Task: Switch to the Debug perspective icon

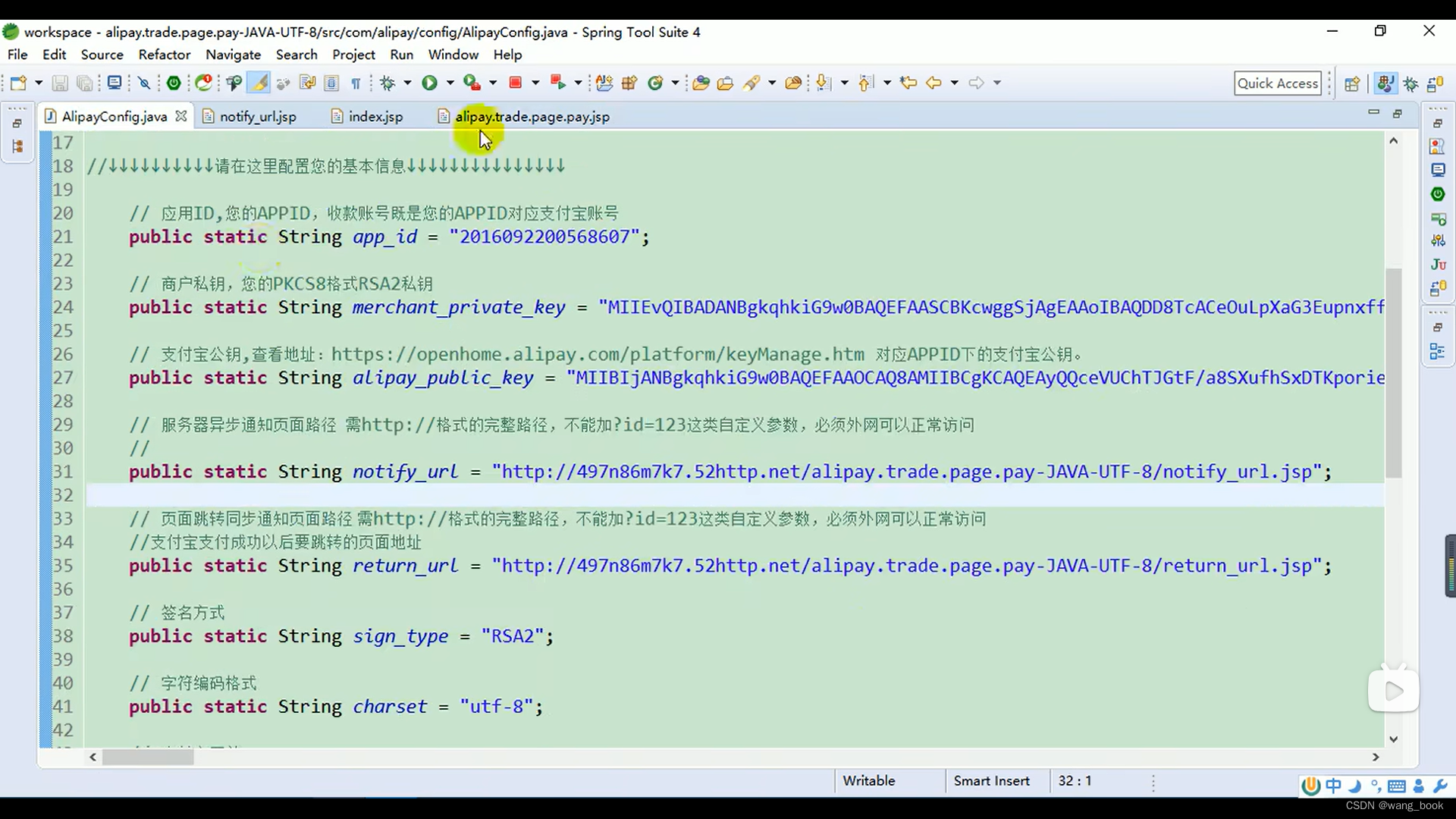Action: coord(1411,83)
